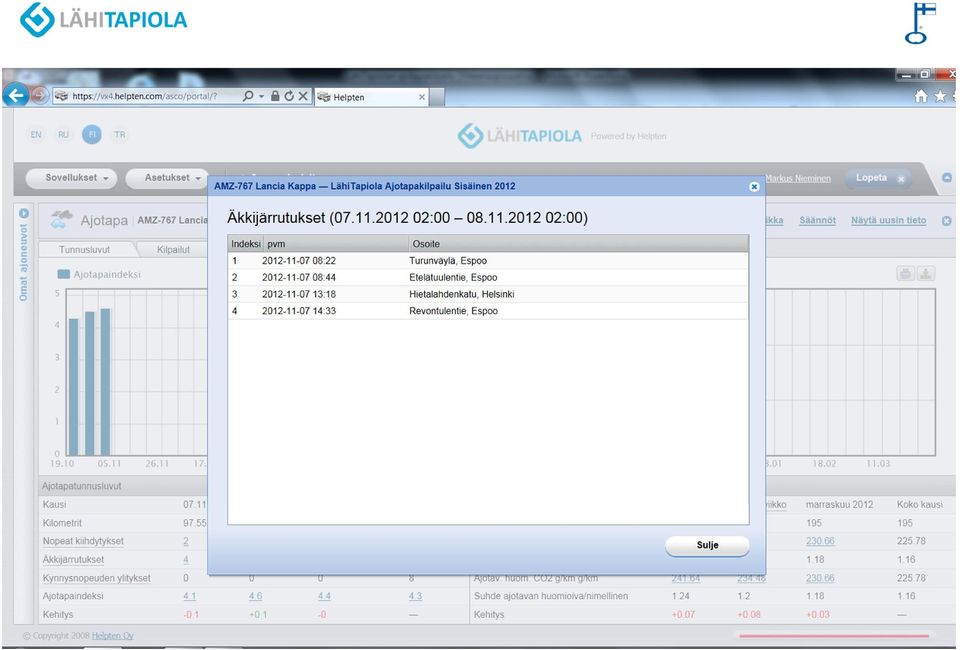The image size is (960, 650).
Task: Click the Ajotapaindeksi legend swatch
Action: point(63,274)
